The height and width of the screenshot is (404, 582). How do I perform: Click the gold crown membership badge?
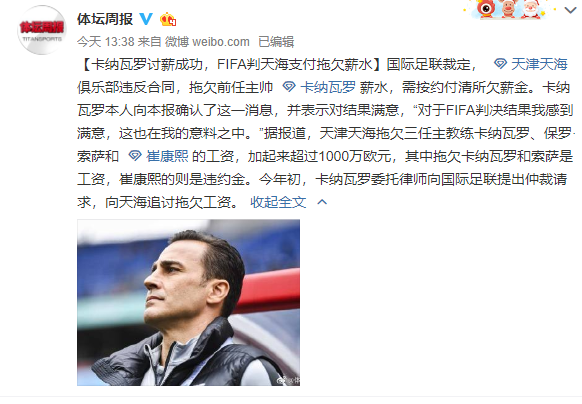[x=167, y=19]
